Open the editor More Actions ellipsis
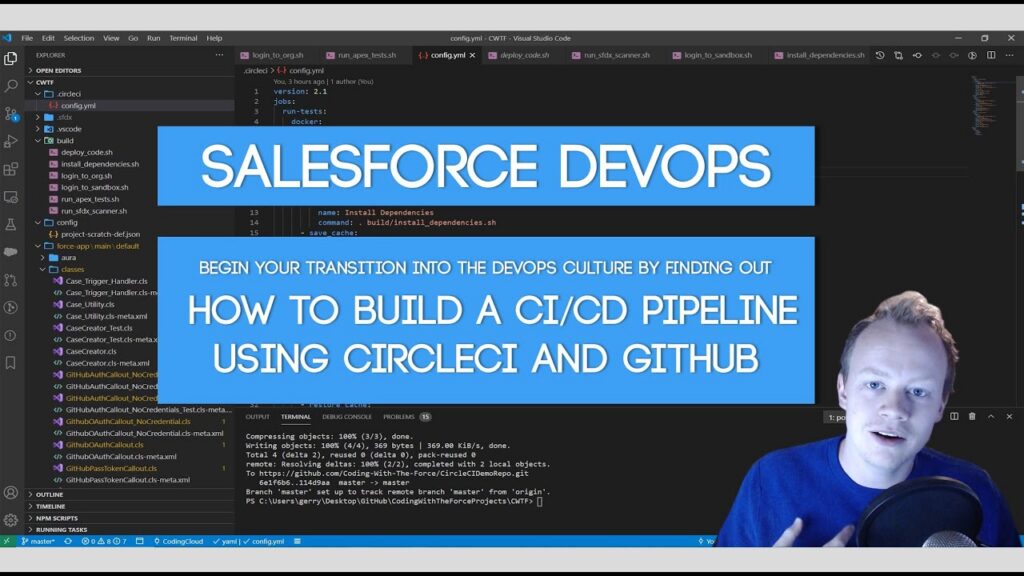This screenshot has height=576, width=1024. click(x=1010, y=56)
